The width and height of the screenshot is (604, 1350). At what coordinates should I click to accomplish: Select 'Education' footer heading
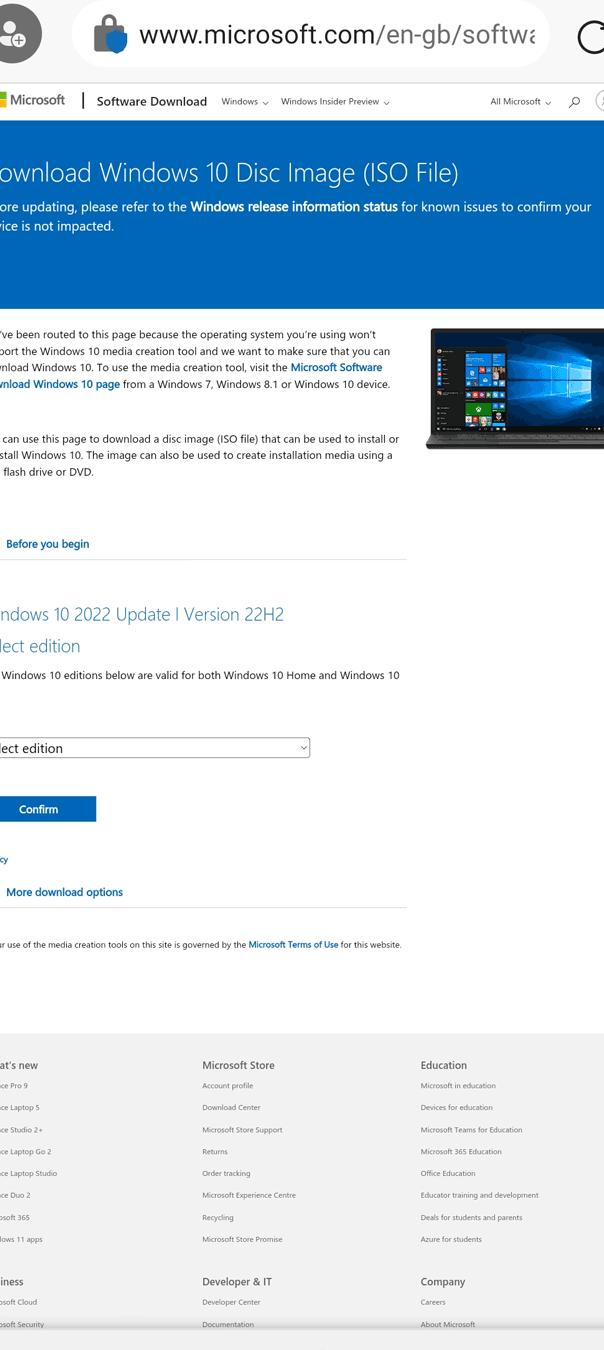pos(444,1066)
